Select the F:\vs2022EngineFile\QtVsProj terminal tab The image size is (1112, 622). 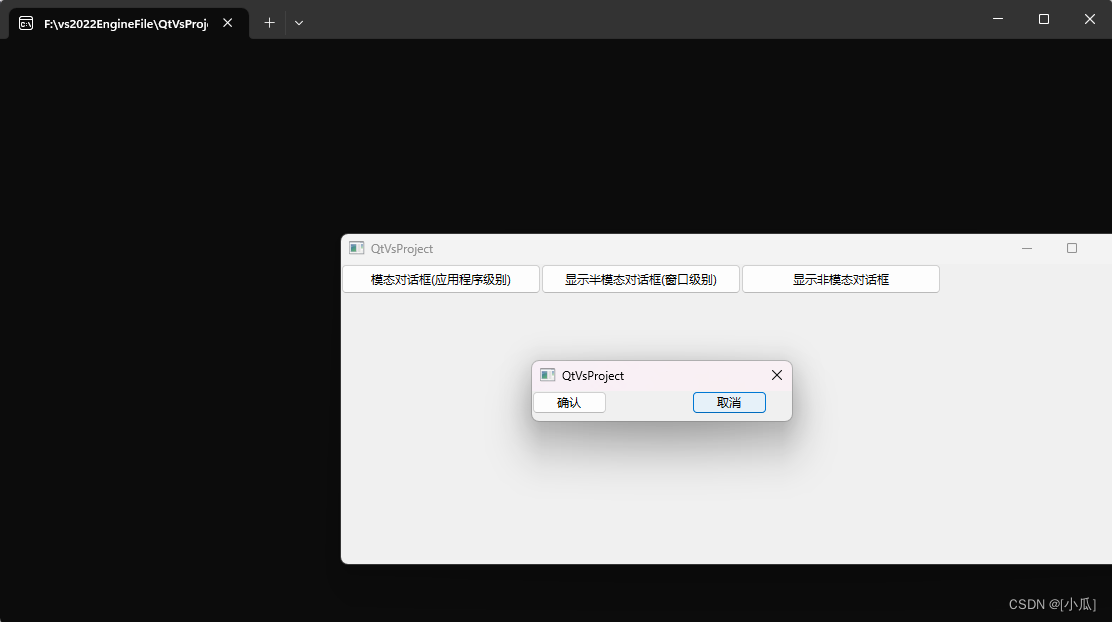coord(128,23)
